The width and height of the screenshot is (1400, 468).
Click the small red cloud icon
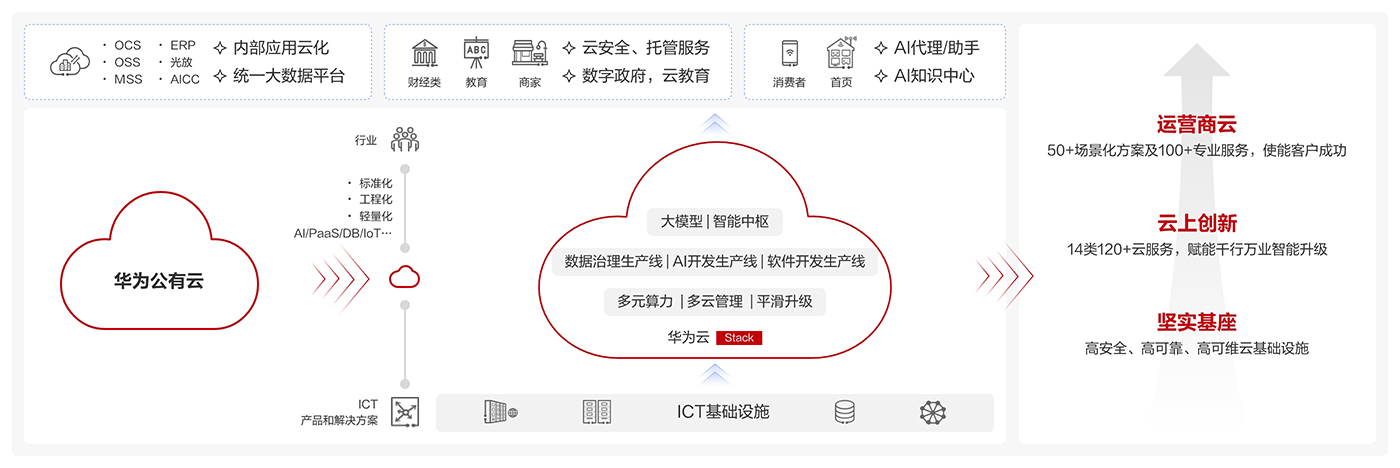coord(404,276)
